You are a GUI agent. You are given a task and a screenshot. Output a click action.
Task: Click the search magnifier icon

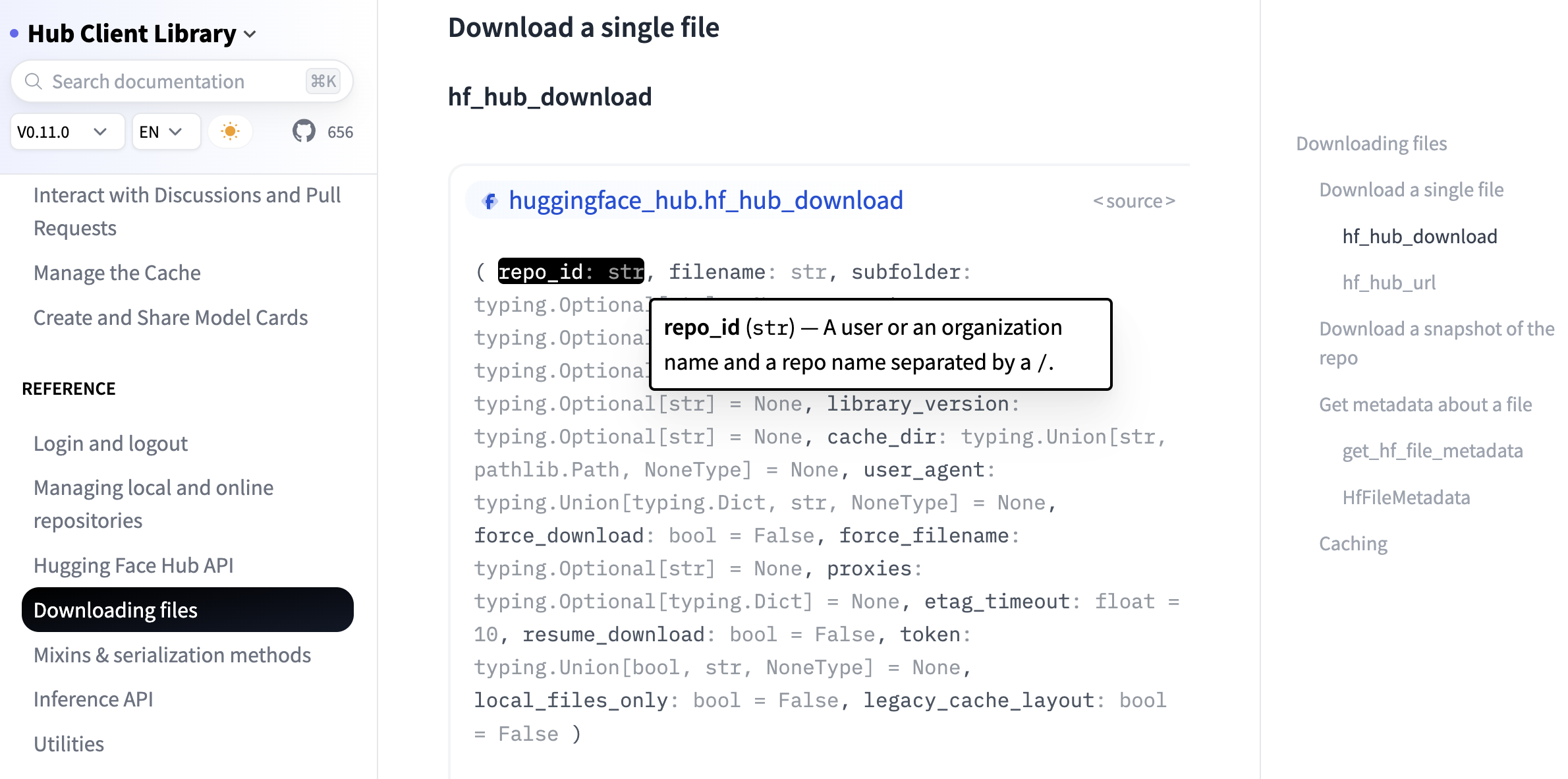(34, 81)
